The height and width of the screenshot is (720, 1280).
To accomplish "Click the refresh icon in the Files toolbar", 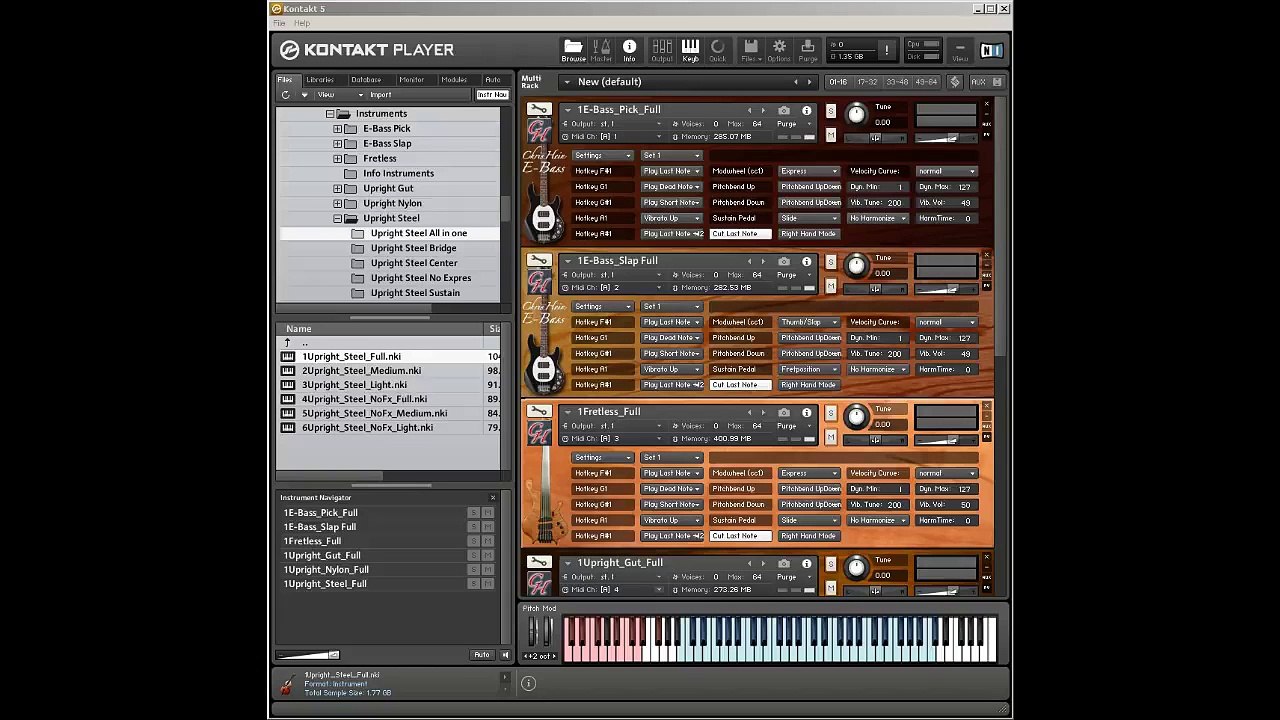I will click(x=285, y=95).
